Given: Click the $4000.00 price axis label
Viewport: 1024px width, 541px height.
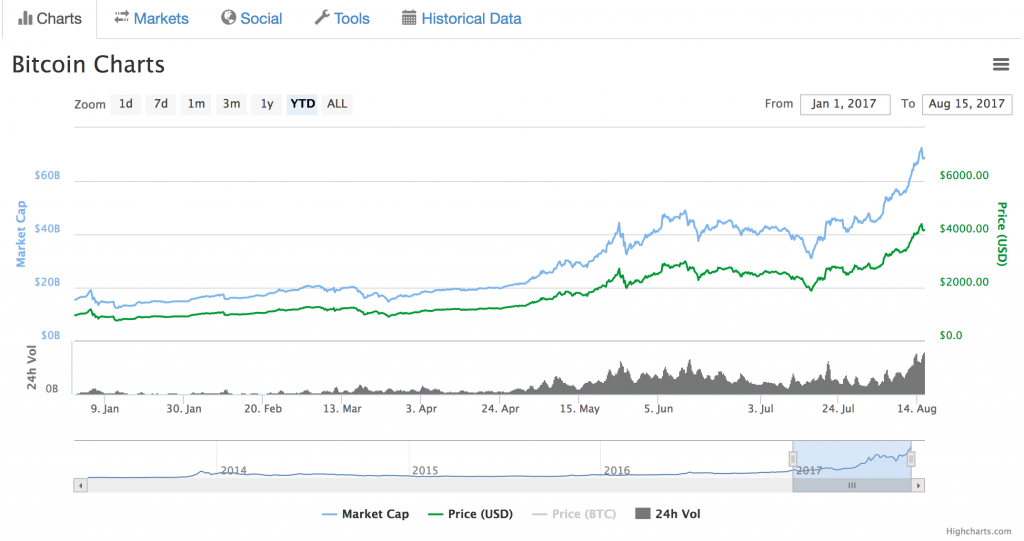Looking at the screenshot, I should tap(964, 229).
